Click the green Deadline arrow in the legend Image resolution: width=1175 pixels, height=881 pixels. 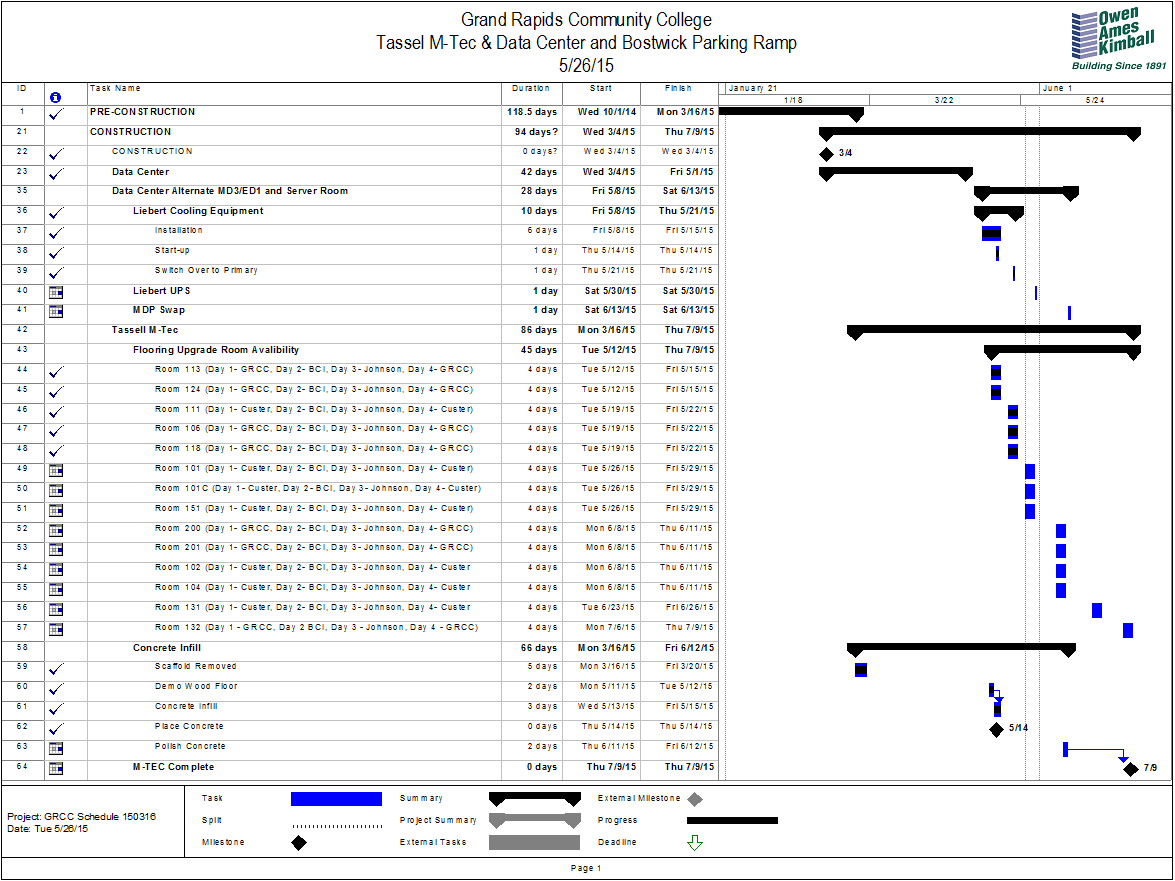pos(696,841)
